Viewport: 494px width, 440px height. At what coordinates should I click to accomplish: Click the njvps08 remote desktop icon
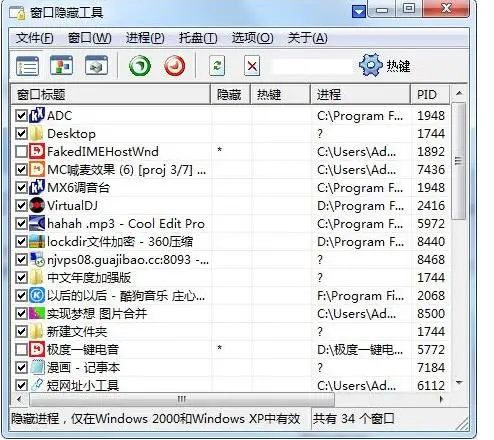(x=37, y=259)
